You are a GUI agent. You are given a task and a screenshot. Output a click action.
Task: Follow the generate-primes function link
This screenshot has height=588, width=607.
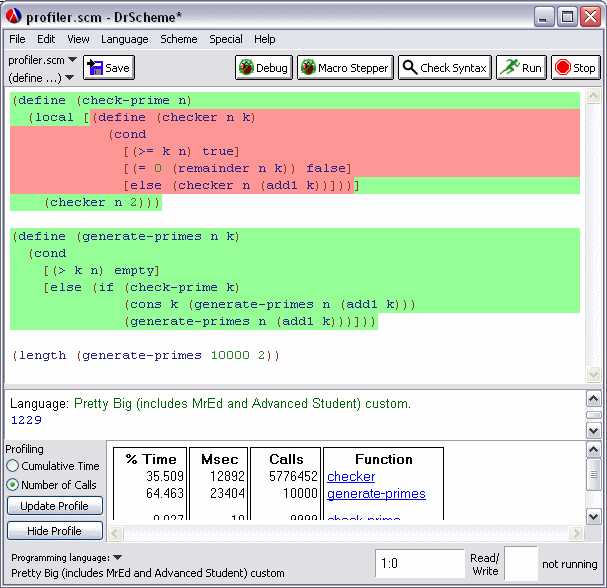point(376,494)
